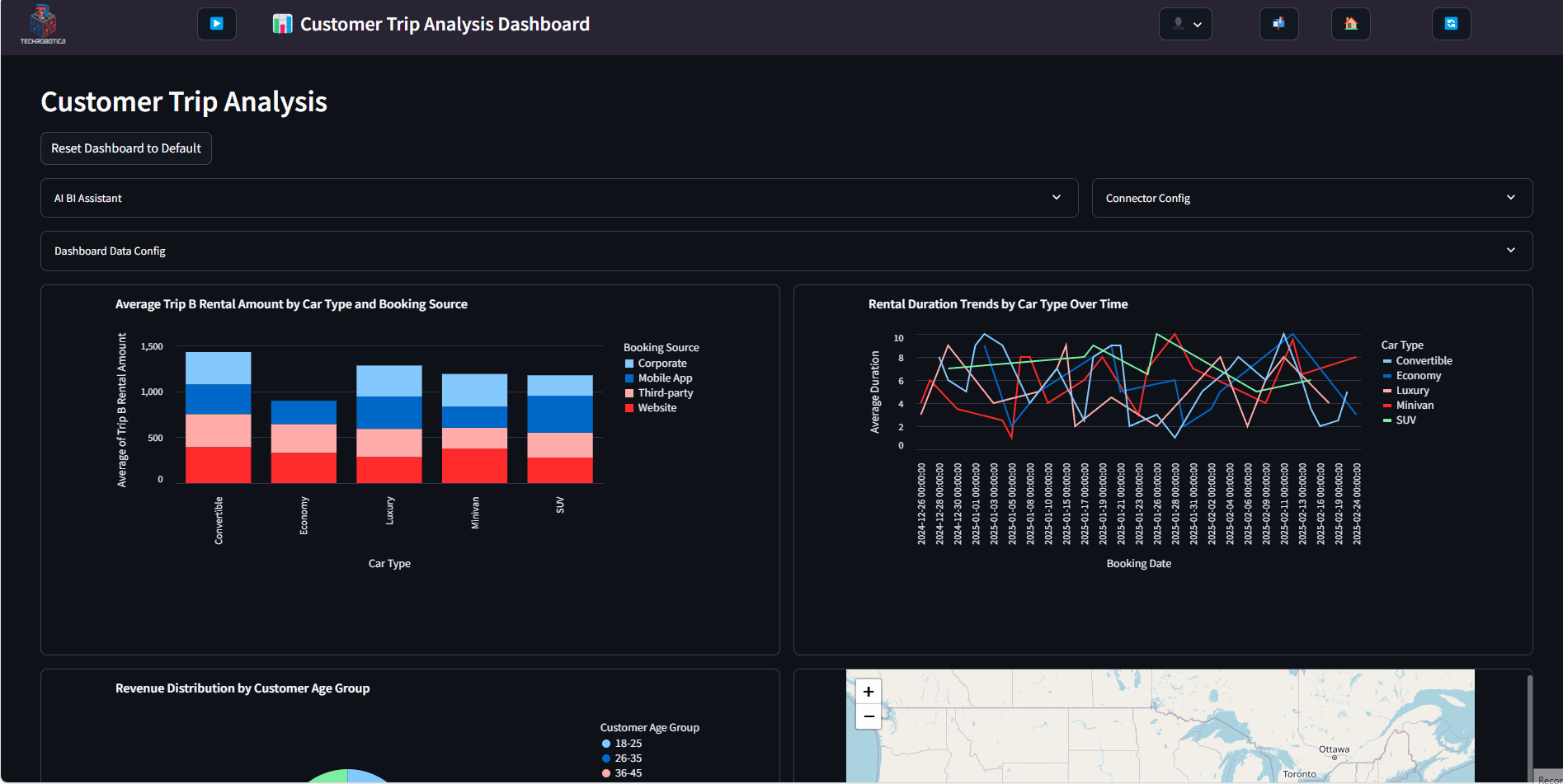1563x784 pixels.
Task: Open the user profile dropdown
Action: coord(1186,24)
